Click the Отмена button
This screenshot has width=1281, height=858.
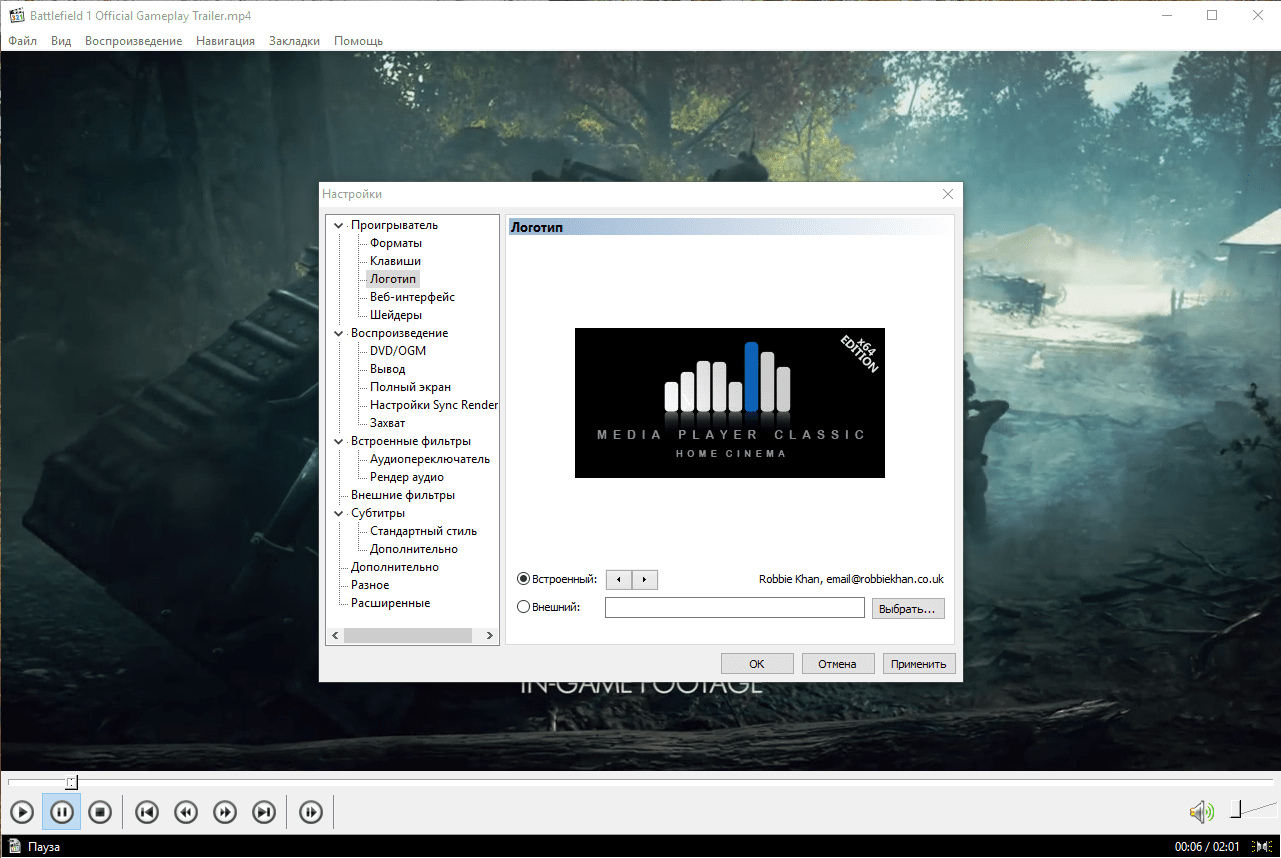(x=837, y=663)
